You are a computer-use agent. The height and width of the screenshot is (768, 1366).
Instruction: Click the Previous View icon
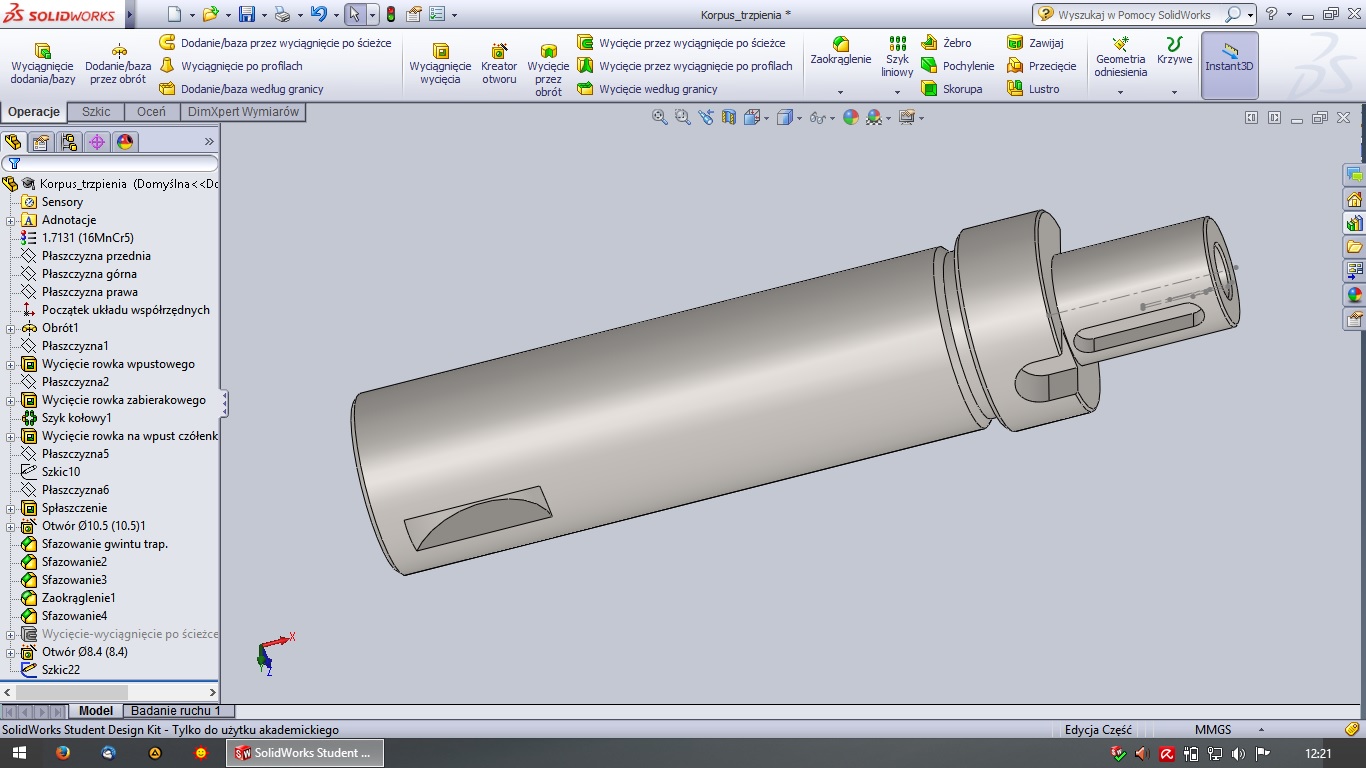[x=706, y=117]
